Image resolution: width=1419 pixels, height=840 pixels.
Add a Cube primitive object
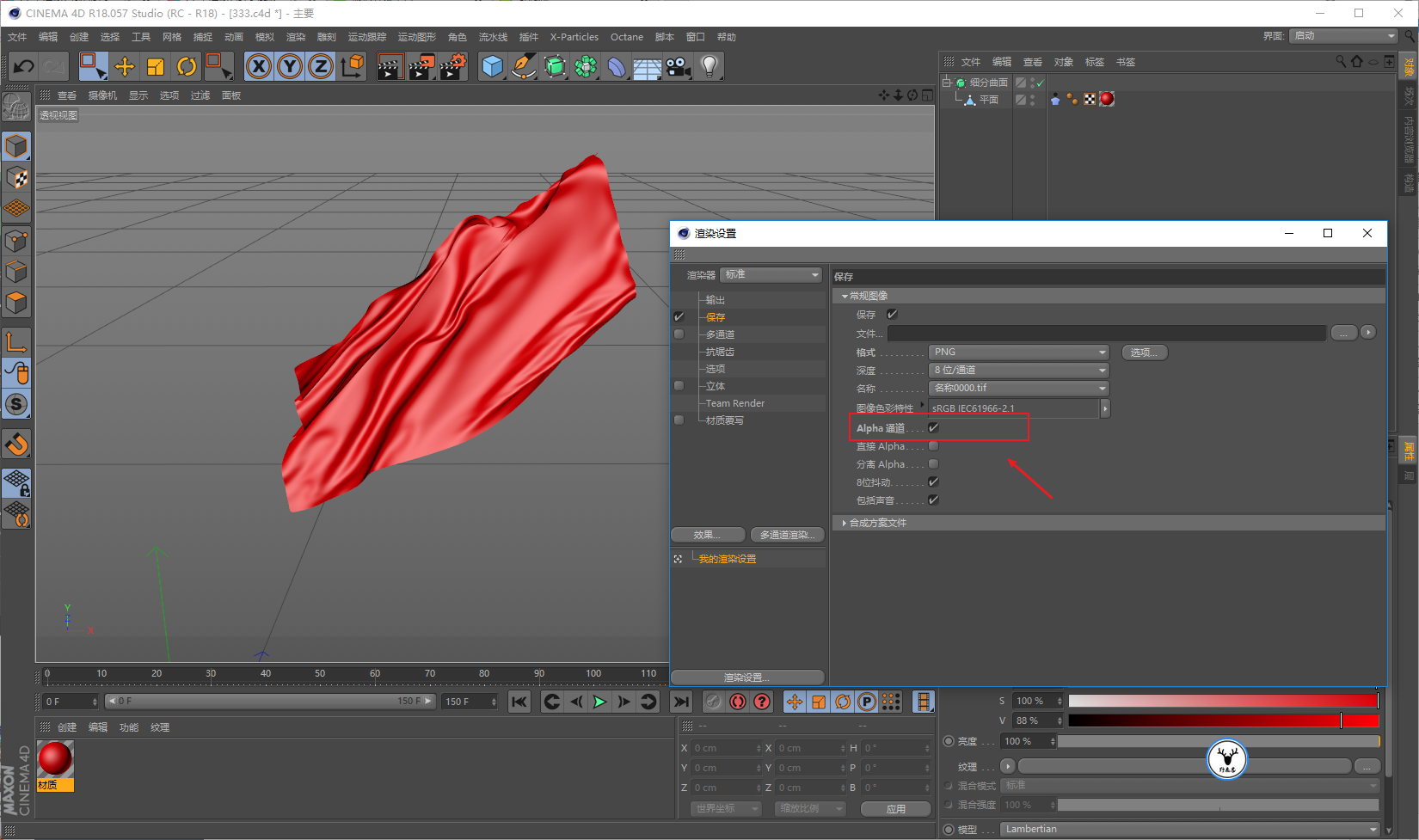(x=493, y=66)
